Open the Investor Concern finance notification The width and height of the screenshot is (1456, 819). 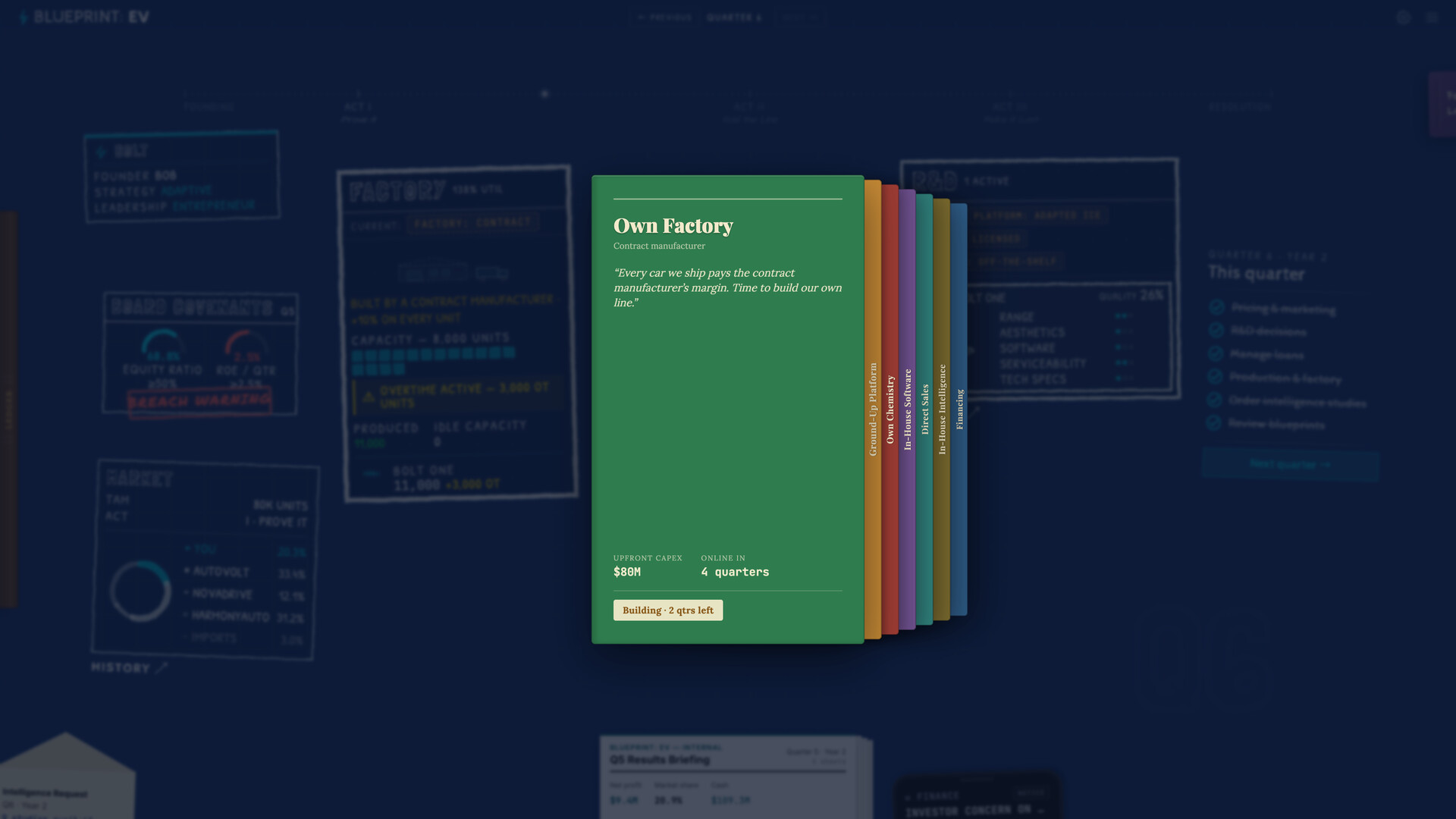click(x=977, y=796)
